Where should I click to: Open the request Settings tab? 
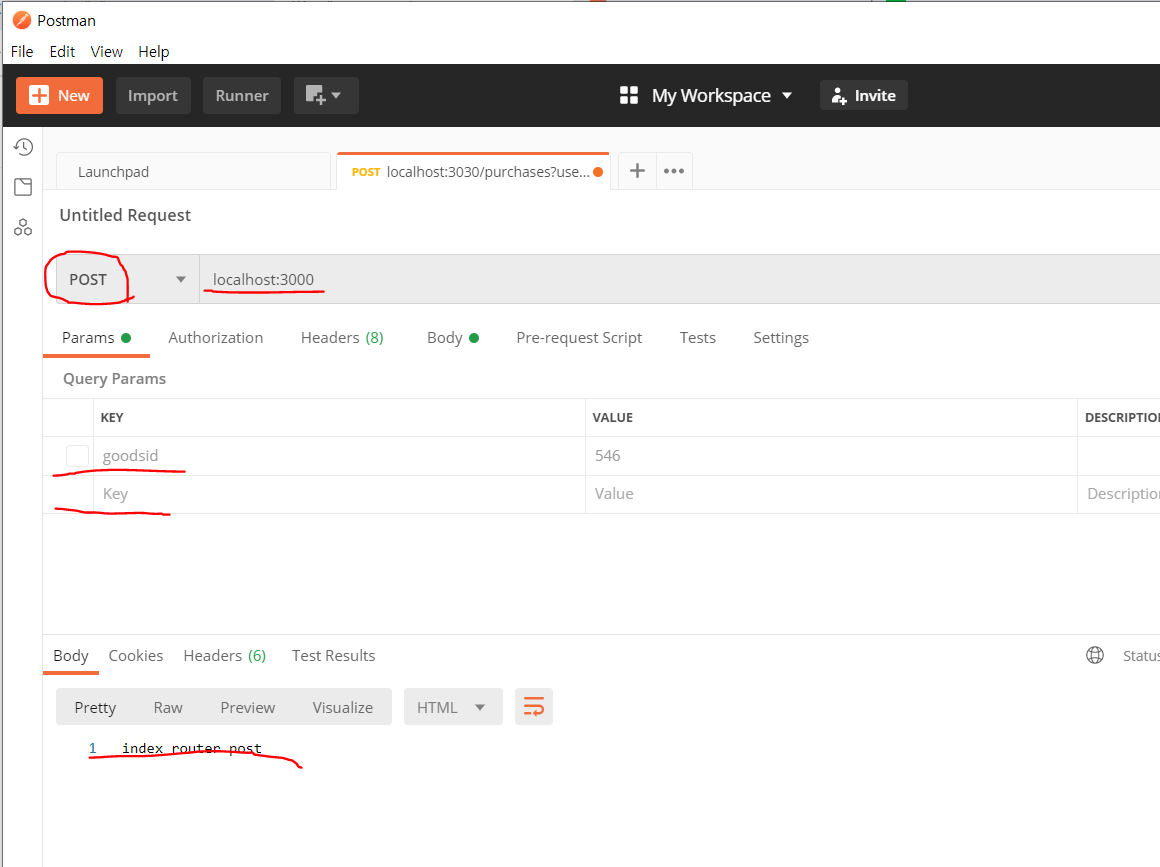click(x=780, y=337)
